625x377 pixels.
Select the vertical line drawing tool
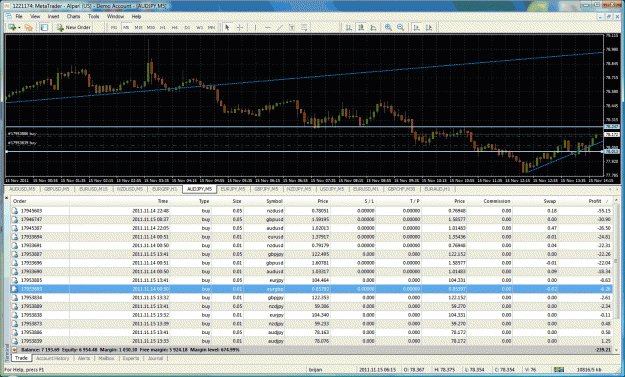pyautogui.click(x=255, y=27)
